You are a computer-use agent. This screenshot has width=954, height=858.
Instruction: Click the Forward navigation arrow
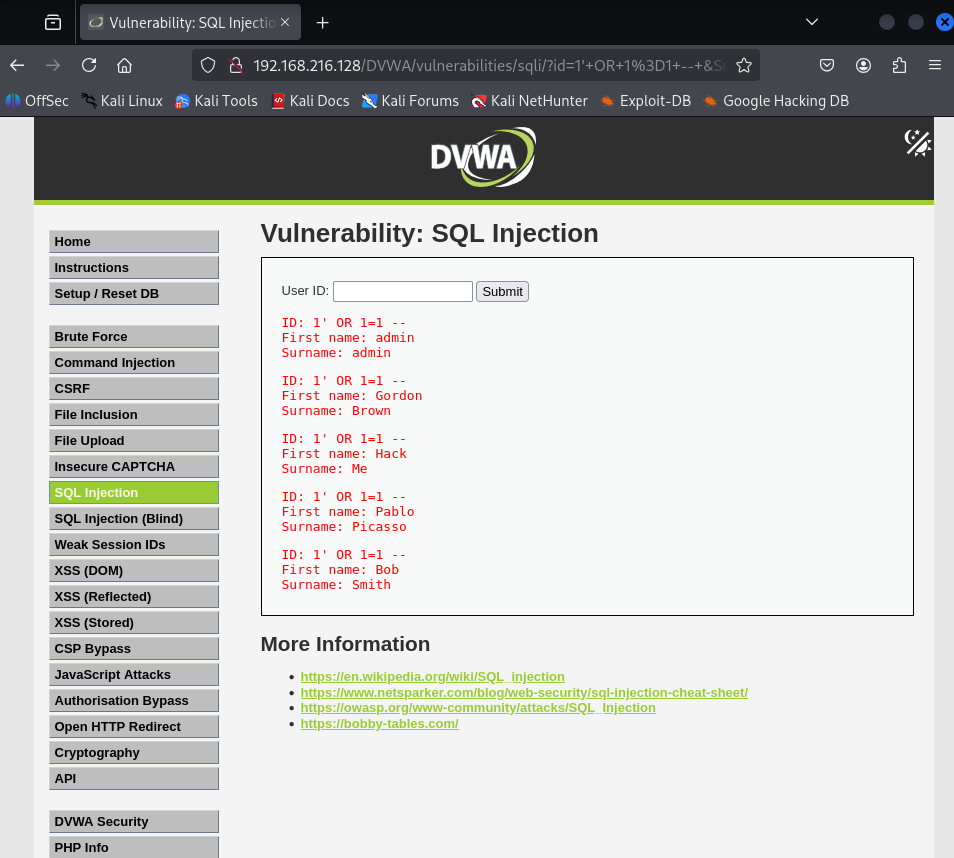pos(53,65)
